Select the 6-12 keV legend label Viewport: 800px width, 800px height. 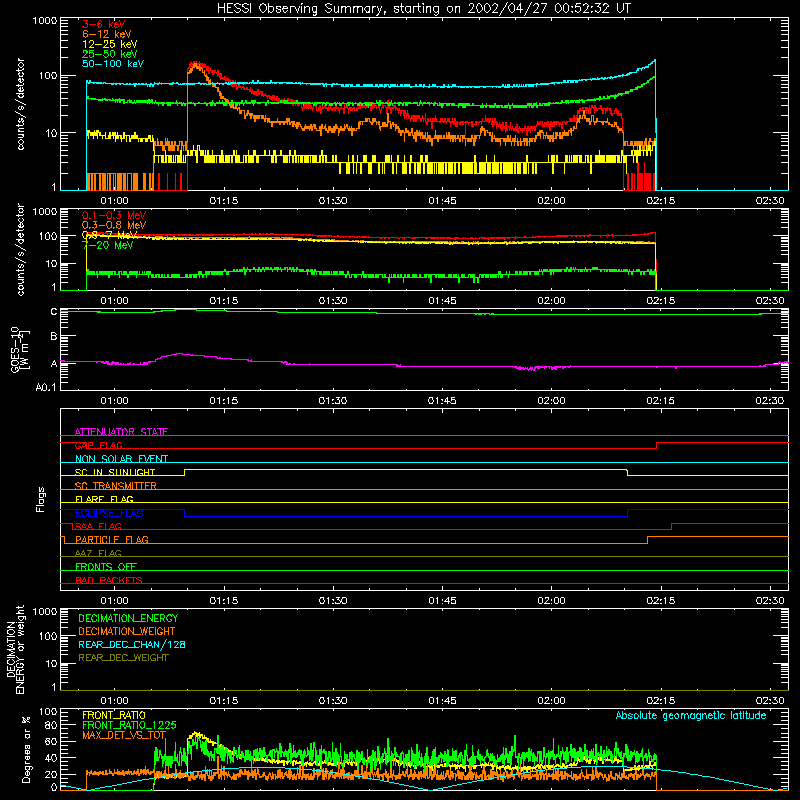[107, 34]
